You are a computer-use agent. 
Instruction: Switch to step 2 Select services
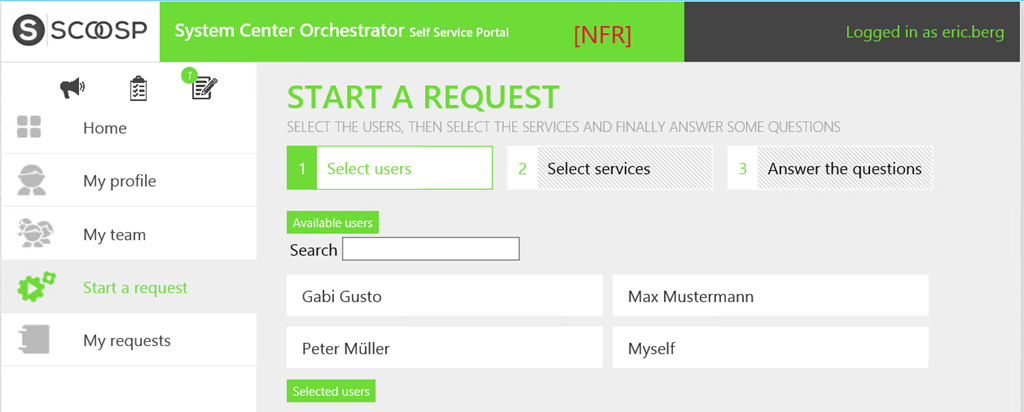coord(610,168)
